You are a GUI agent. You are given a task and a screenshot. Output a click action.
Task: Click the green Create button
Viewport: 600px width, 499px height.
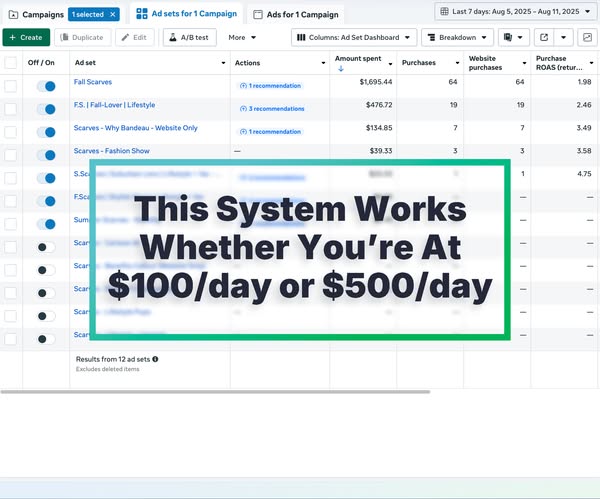tap(25, 37)
